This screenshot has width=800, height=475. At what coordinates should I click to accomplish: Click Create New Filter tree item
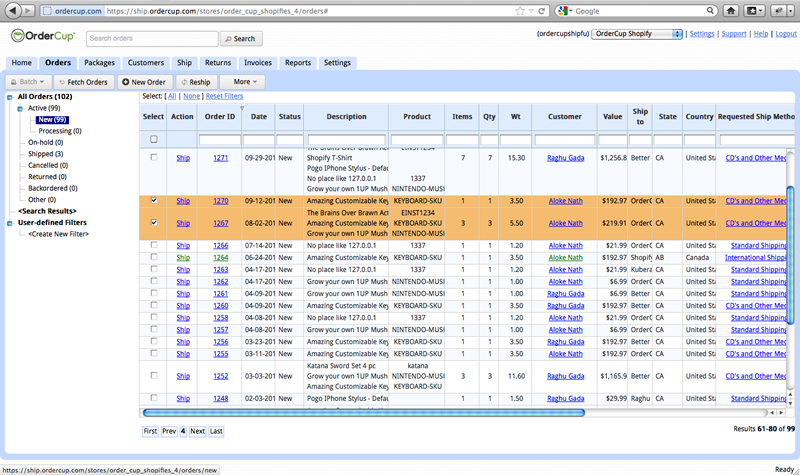[x=58, y=234]
